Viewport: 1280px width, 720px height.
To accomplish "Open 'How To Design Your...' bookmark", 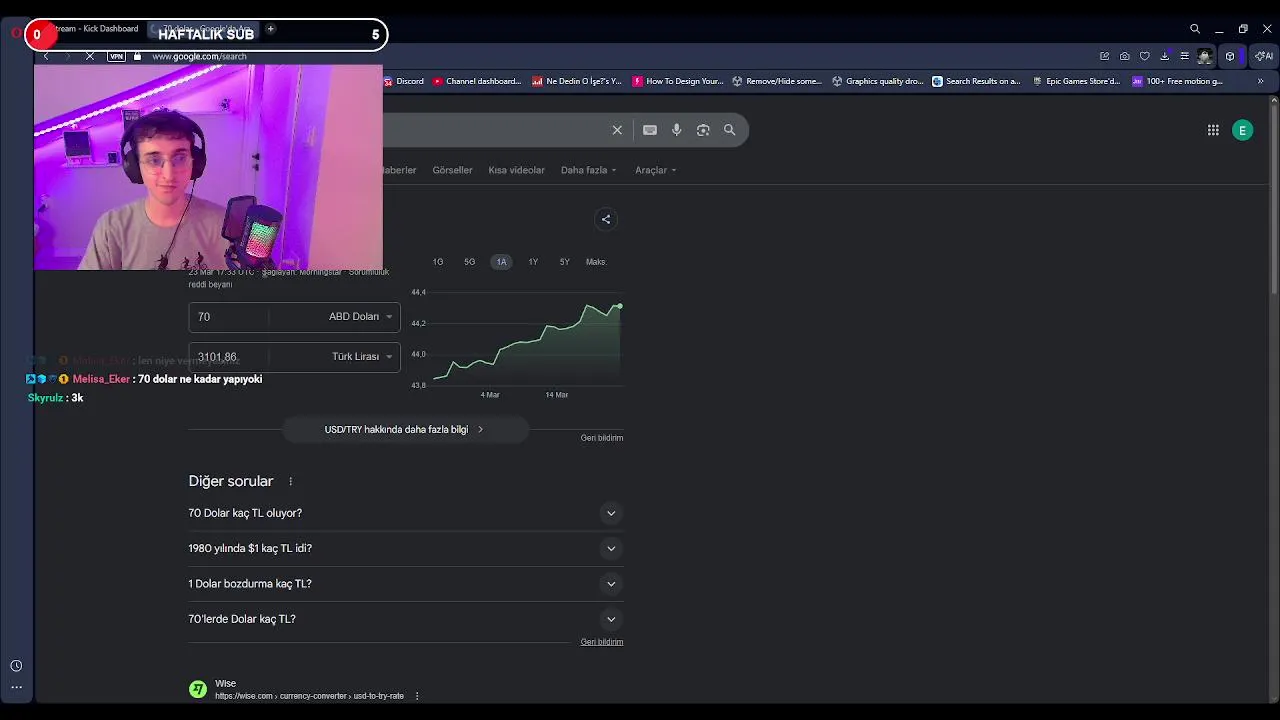I will [x=678, y=81].
